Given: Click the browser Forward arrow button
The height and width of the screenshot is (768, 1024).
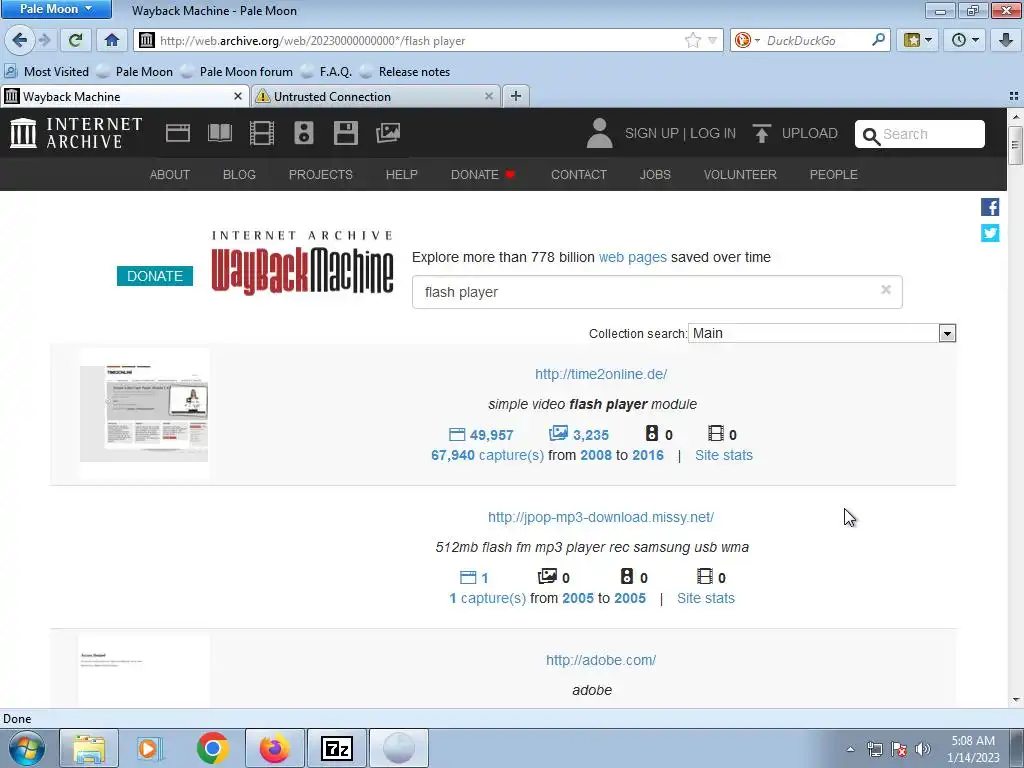Looking at the screenshot, I should (x=44, y=40).
